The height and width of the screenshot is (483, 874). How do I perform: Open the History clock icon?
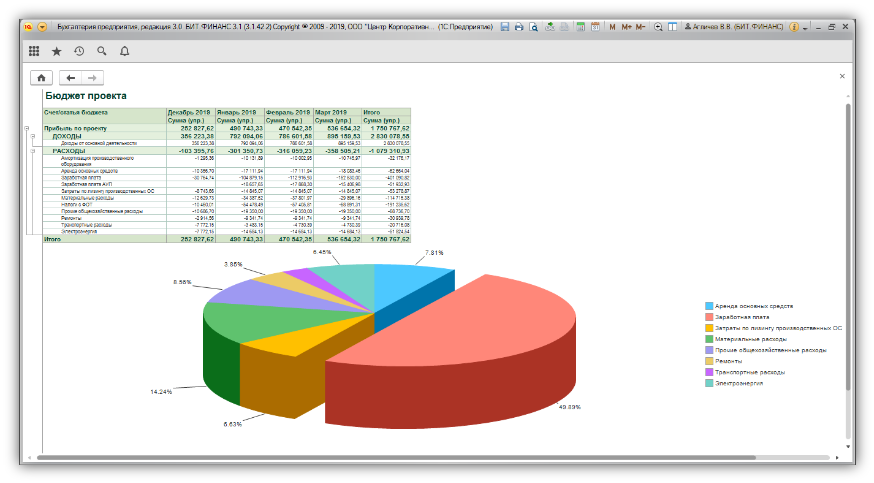79,50
